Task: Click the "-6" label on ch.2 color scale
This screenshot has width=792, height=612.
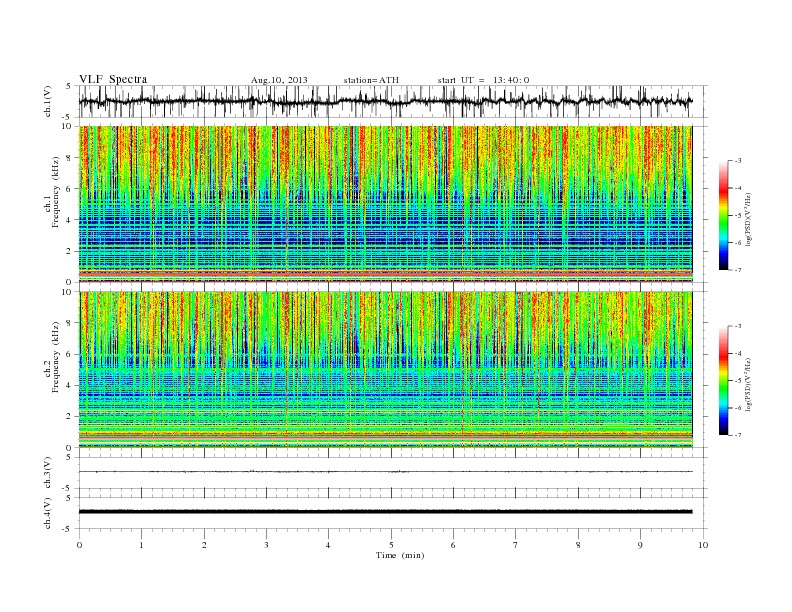Action: (x=738, y=408)
